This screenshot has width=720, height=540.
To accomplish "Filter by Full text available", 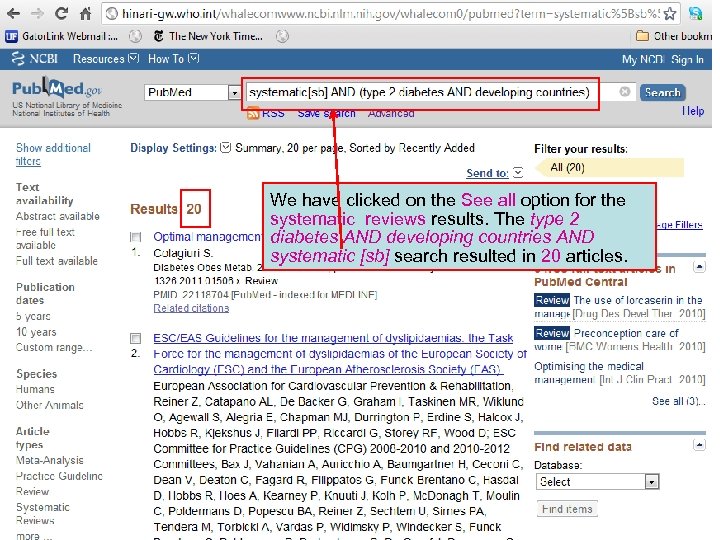I will [x=56, y=261].
